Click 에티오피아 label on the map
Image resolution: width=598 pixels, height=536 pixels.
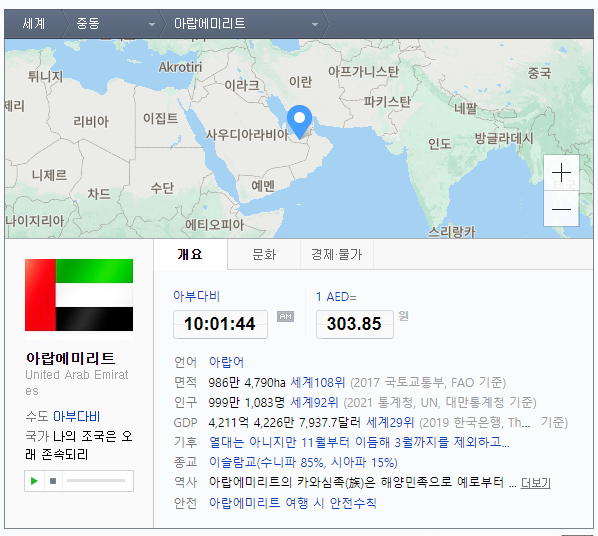pyautogui.click(x=214, y=224)
